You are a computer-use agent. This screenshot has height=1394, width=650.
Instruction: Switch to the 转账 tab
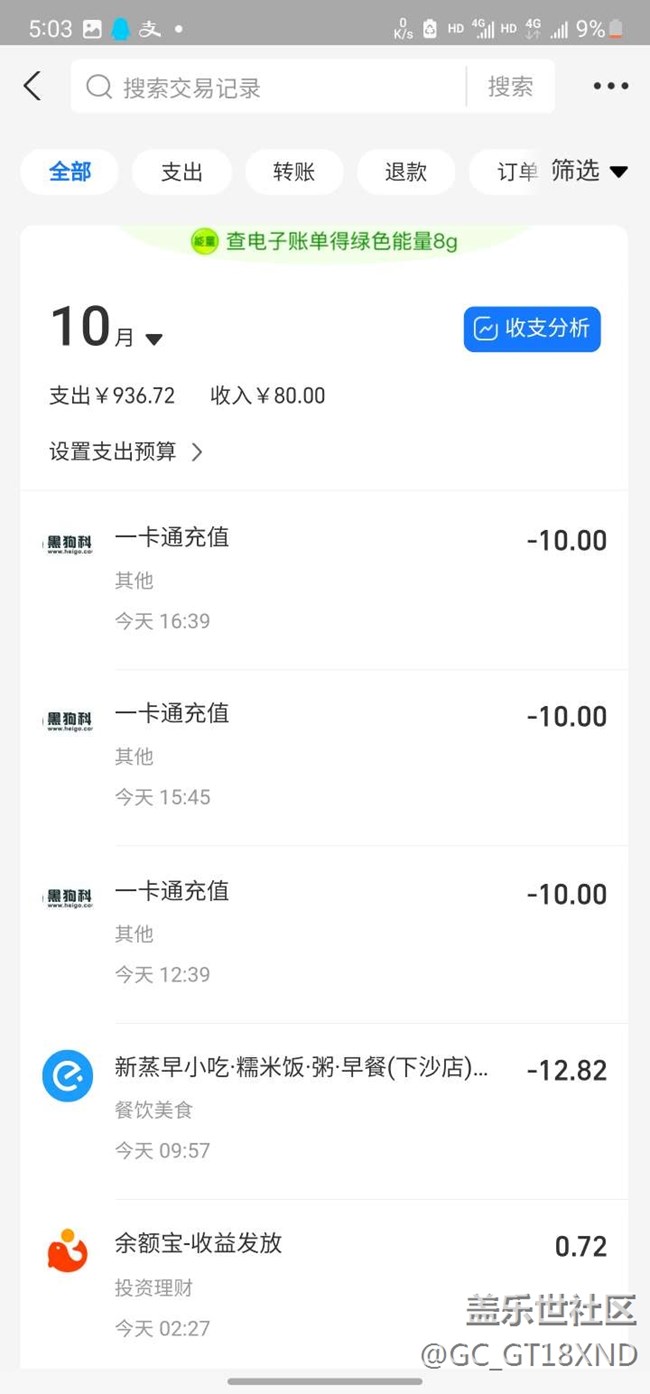[x=294, y=172]
